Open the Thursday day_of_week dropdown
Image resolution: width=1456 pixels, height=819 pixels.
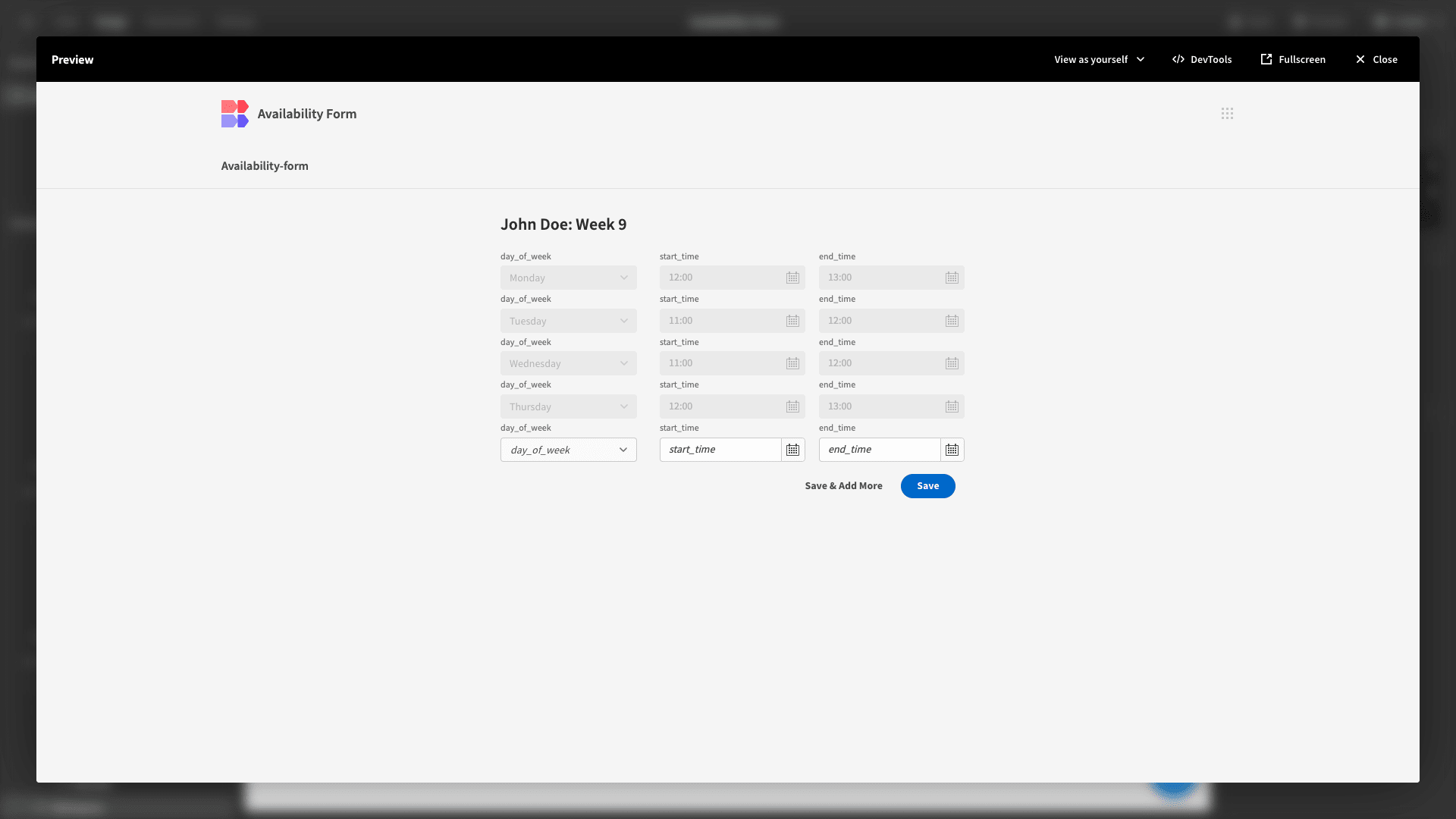(x=569, y=406)
